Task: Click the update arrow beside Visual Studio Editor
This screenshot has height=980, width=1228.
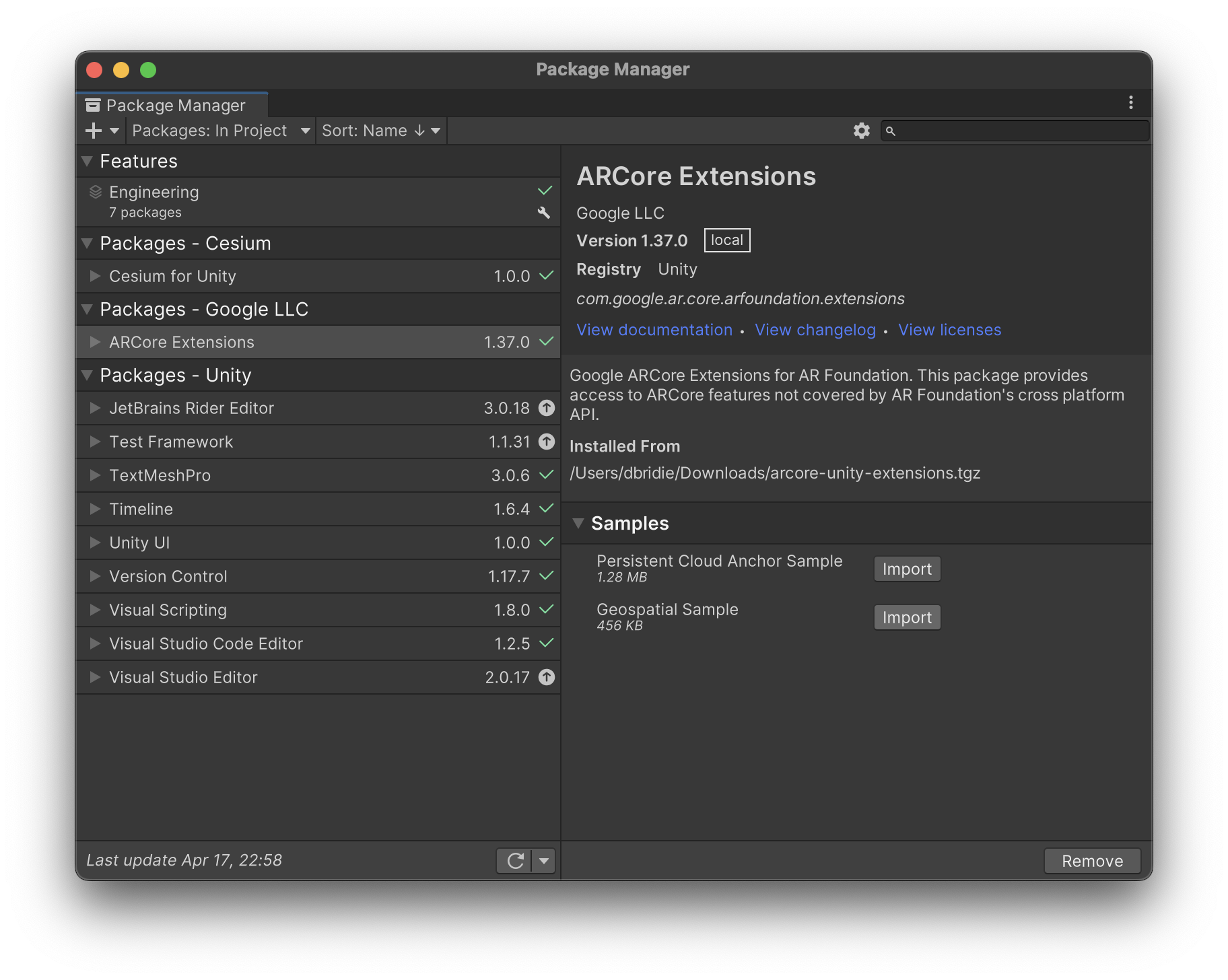Action: [546, 677]
